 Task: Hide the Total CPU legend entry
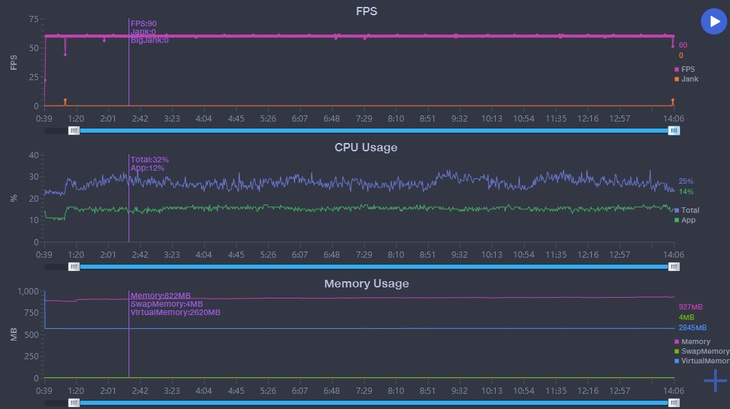[687, 210]
